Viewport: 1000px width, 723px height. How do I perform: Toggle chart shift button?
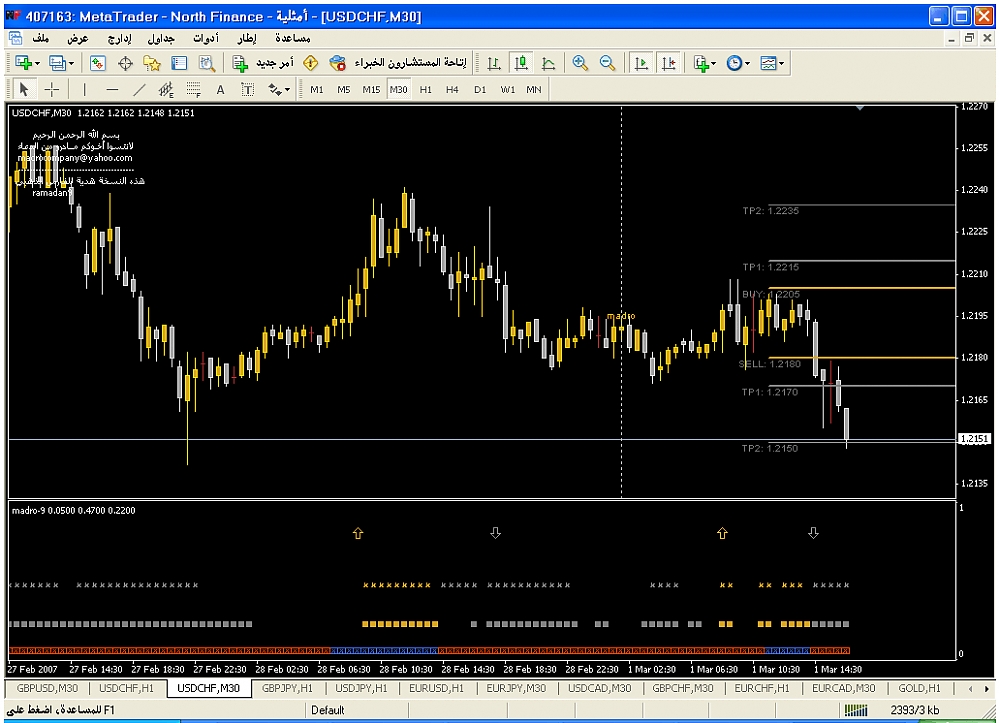pyautogui.click(x=669, y=62)
